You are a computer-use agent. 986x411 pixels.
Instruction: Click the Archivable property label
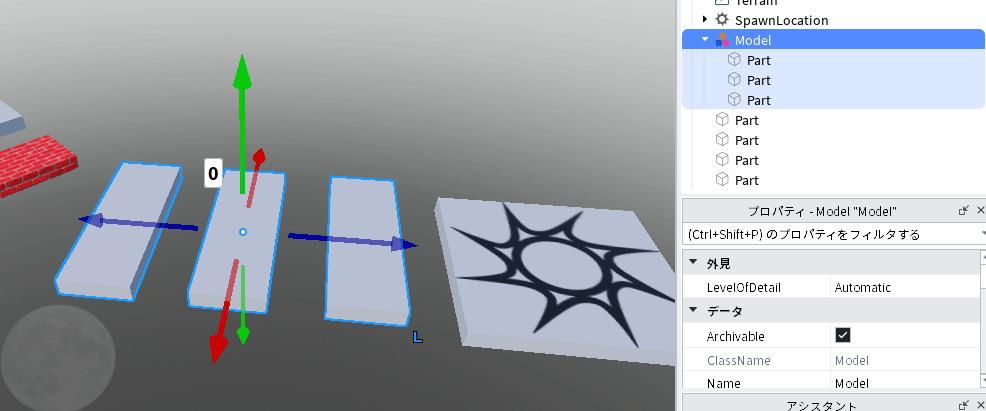pyautogui.click(x=735, y=336)
